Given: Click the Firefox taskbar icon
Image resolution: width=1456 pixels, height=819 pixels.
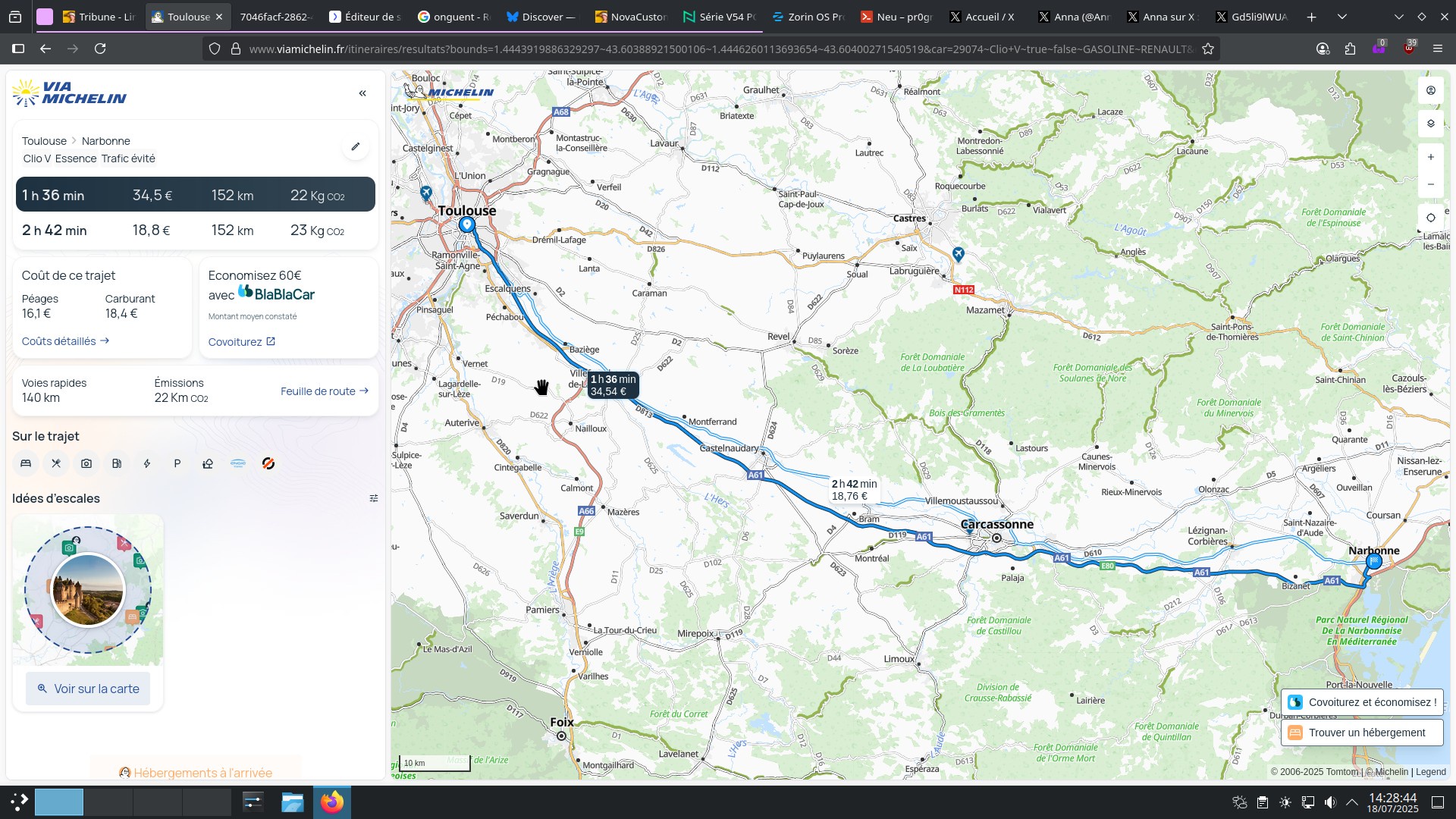Looking at the screenshot, I should 332,802.
